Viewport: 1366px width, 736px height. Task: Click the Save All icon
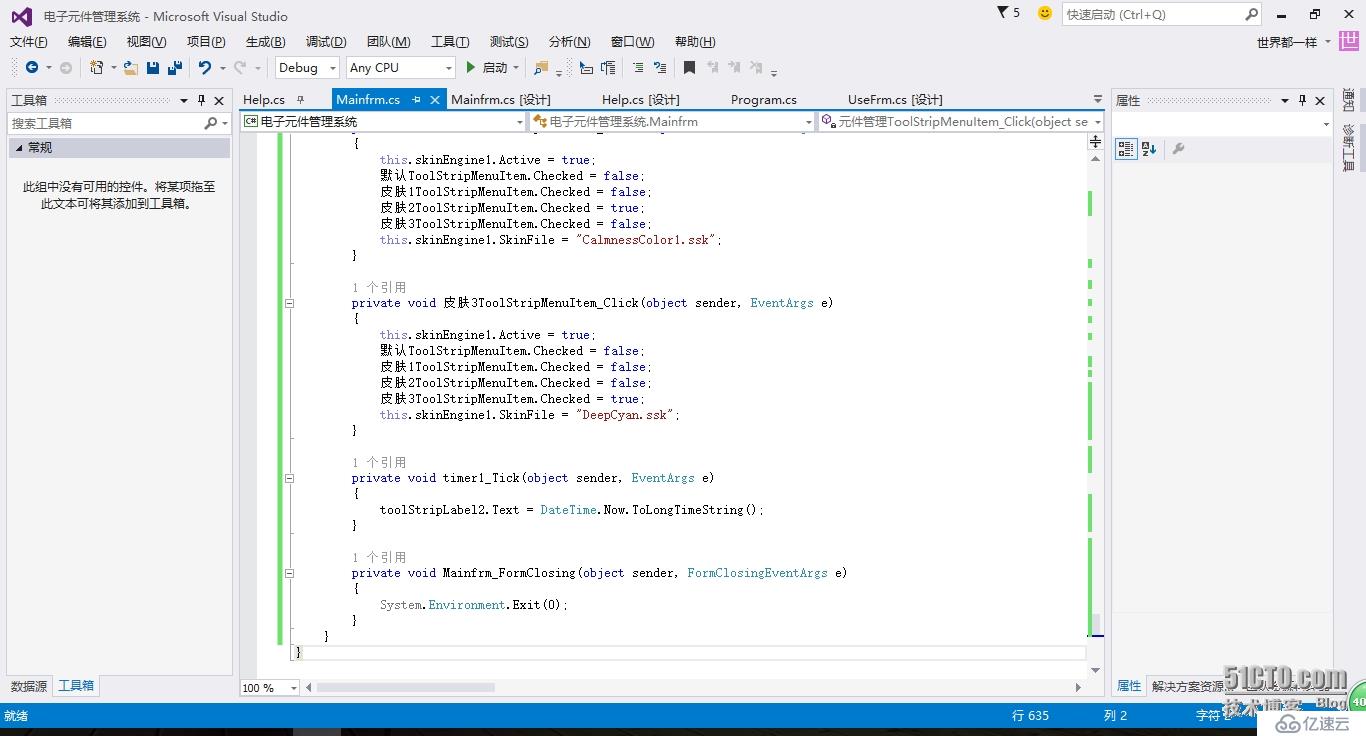[x=175, y=67]
